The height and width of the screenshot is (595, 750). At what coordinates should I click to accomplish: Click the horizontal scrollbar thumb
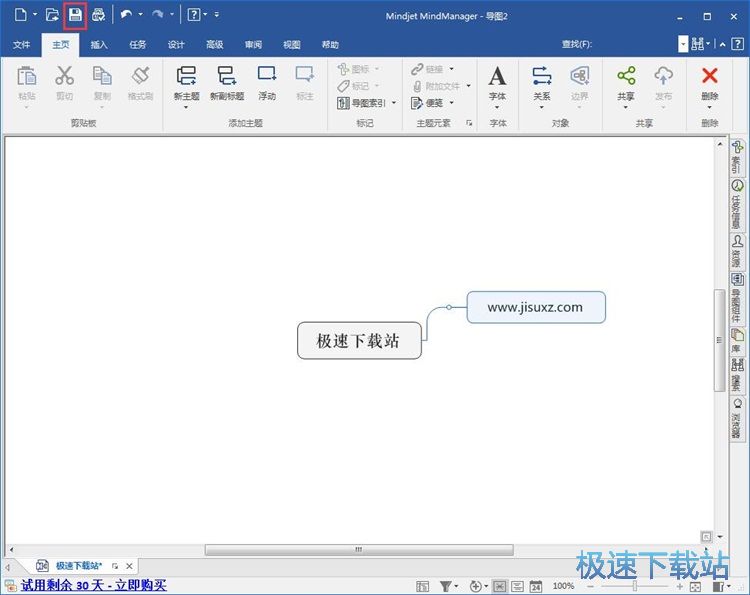[x=359, y=550]
